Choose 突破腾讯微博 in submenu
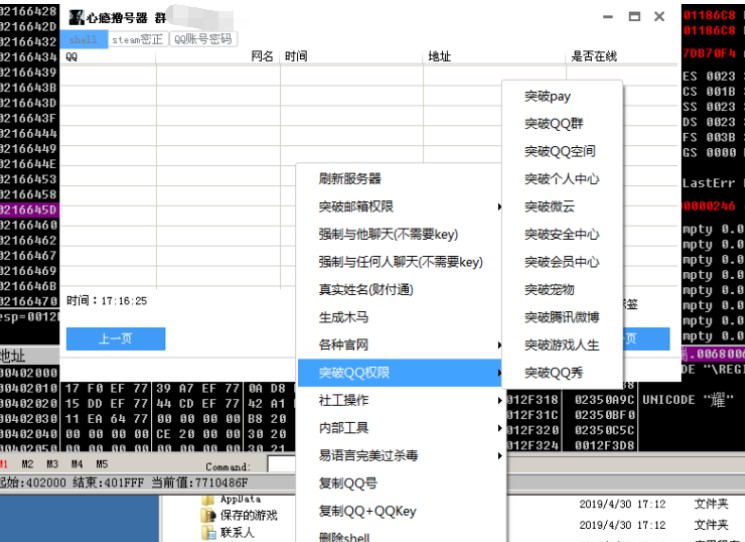The width and height of the screenshot is (745, 542). tap(562, 317)
